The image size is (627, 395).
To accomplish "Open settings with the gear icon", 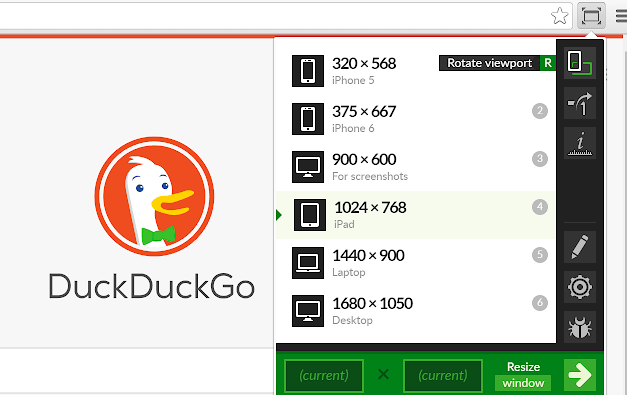I will click(x=580, y=287).
